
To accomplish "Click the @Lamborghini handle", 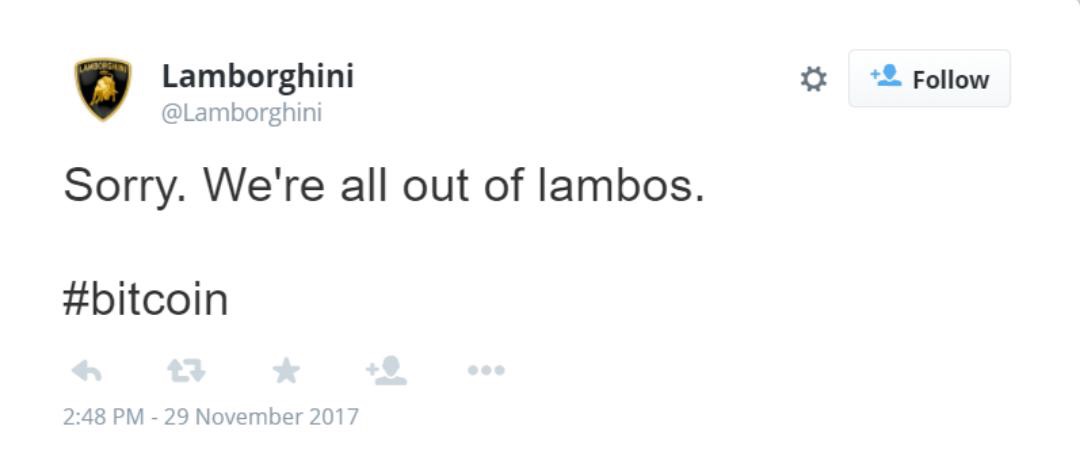I will click(242, 112).
